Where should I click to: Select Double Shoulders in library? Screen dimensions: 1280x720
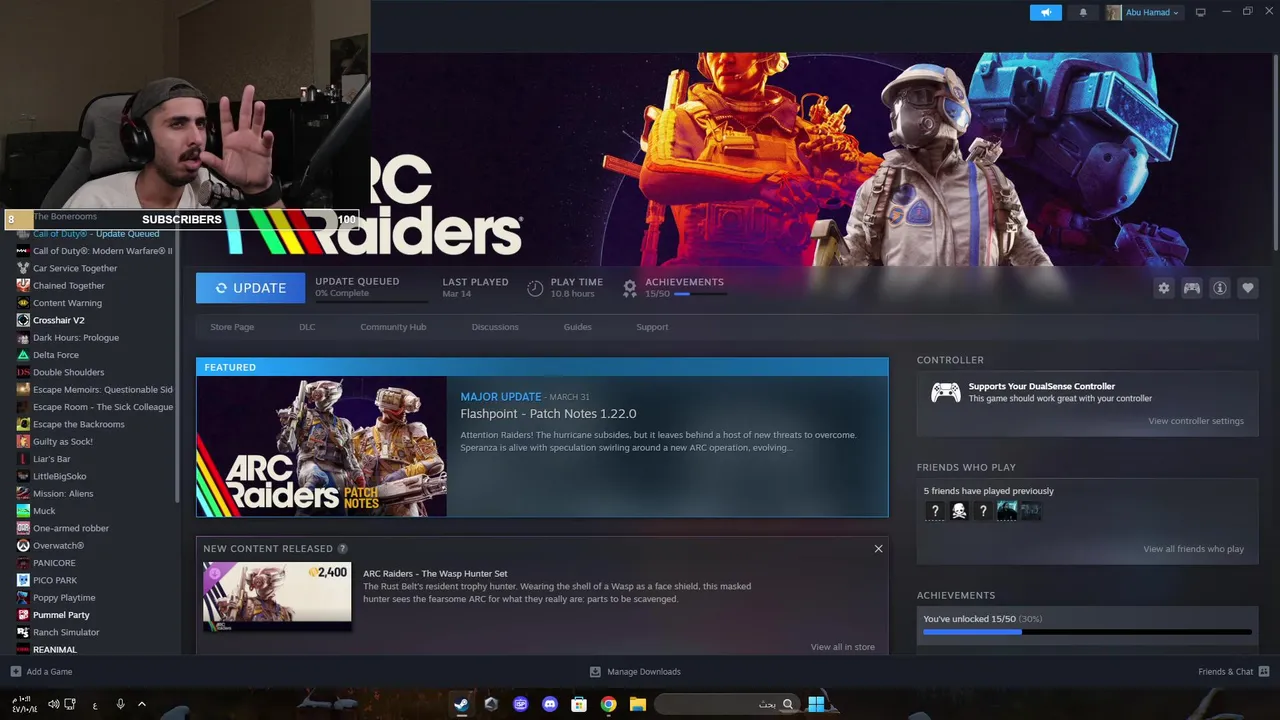[68, 372]
